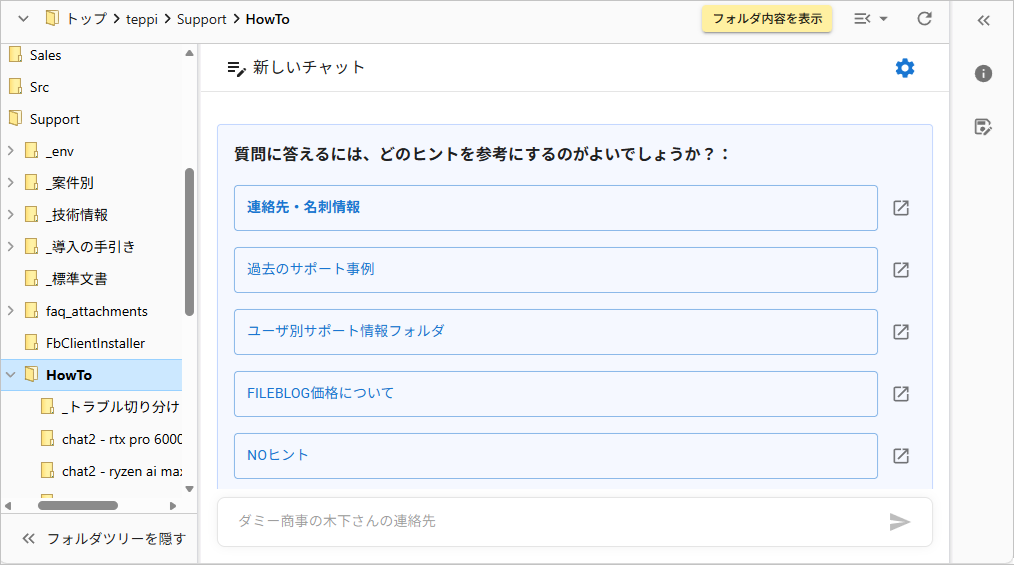
Task: Open chat settings gear icon
Action: click(904, 68)
